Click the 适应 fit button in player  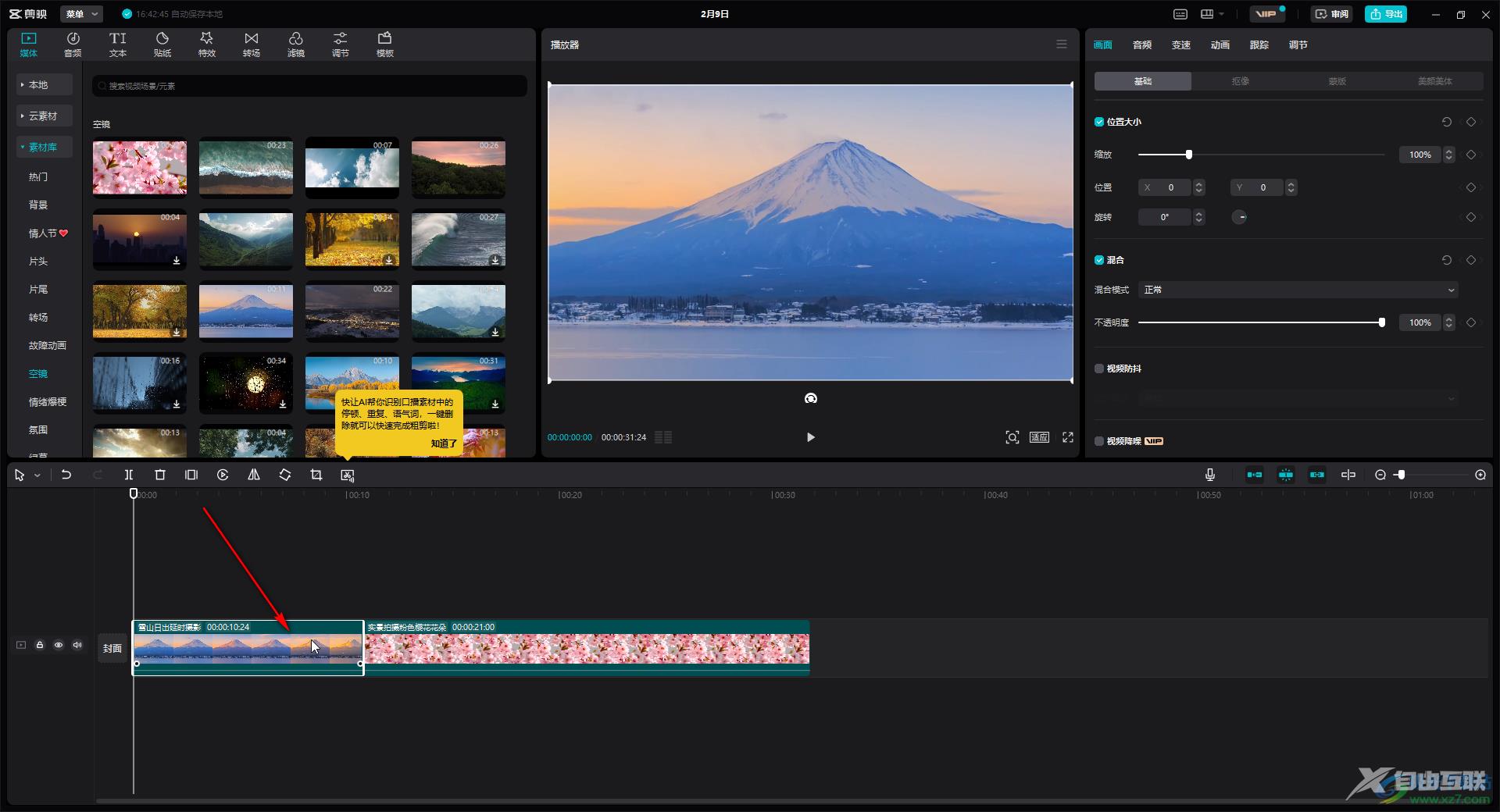pyautogui.click(x=1039, y=437)
